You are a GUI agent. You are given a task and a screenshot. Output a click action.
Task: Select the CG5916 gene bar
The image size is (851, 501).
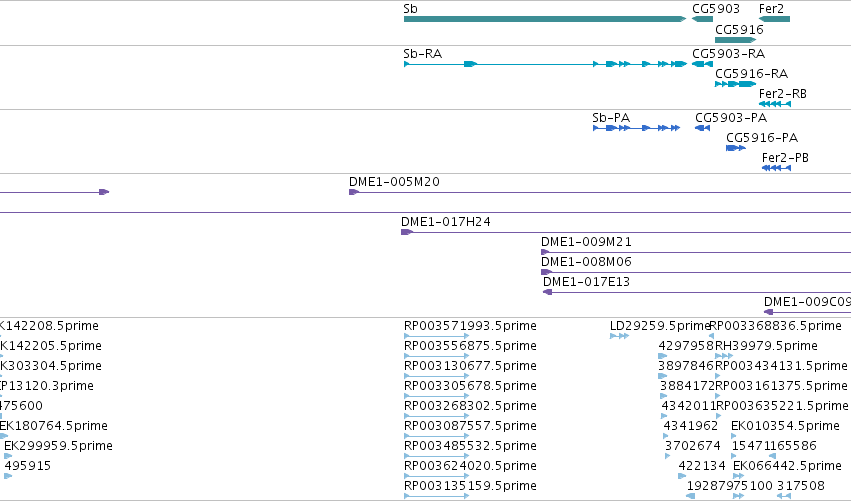click(736, 40)
